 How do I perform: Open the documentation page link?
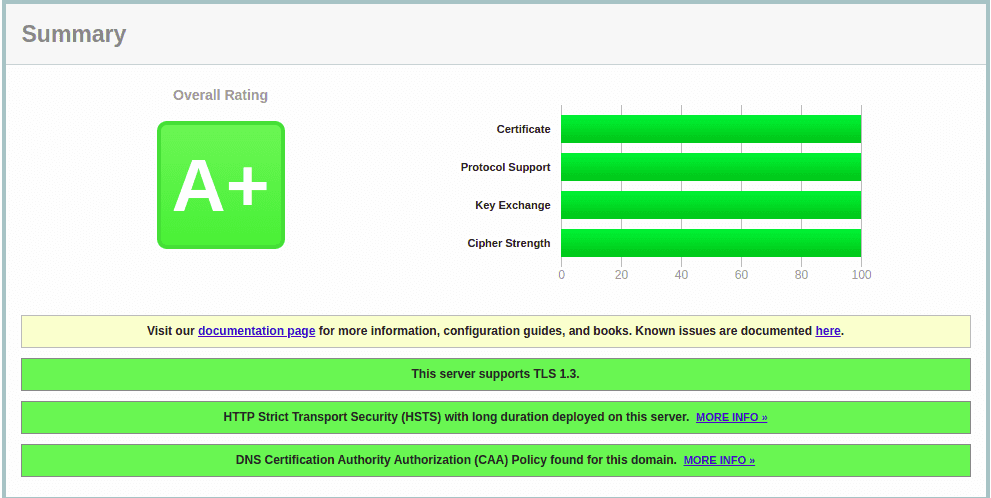point(256,331)
